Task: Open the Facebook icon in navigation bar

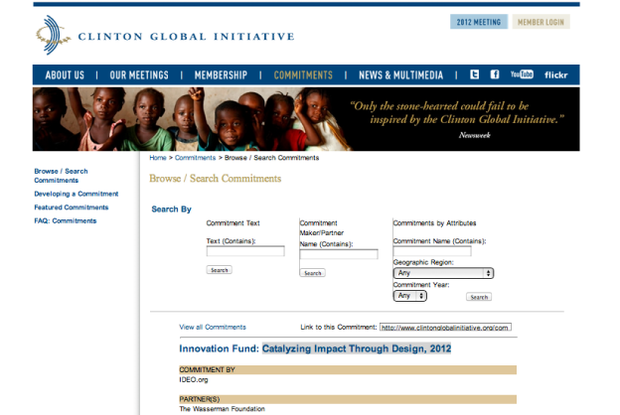Action: click(x=495, y=74)
